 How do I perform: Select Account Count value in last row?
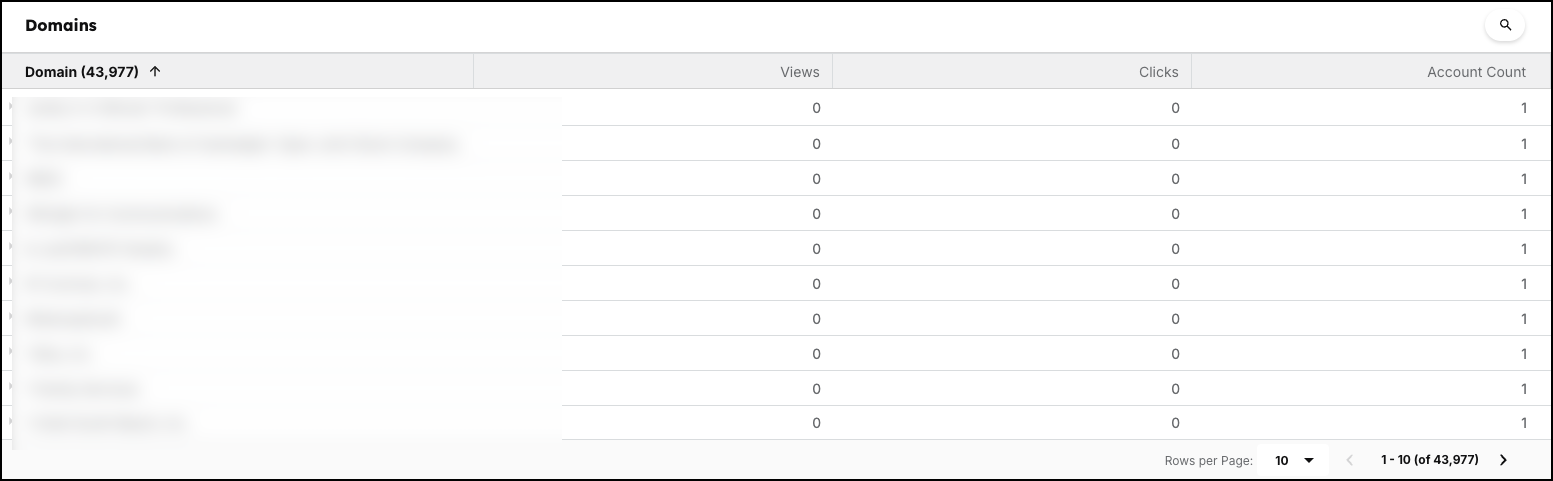click(1524, 423)
